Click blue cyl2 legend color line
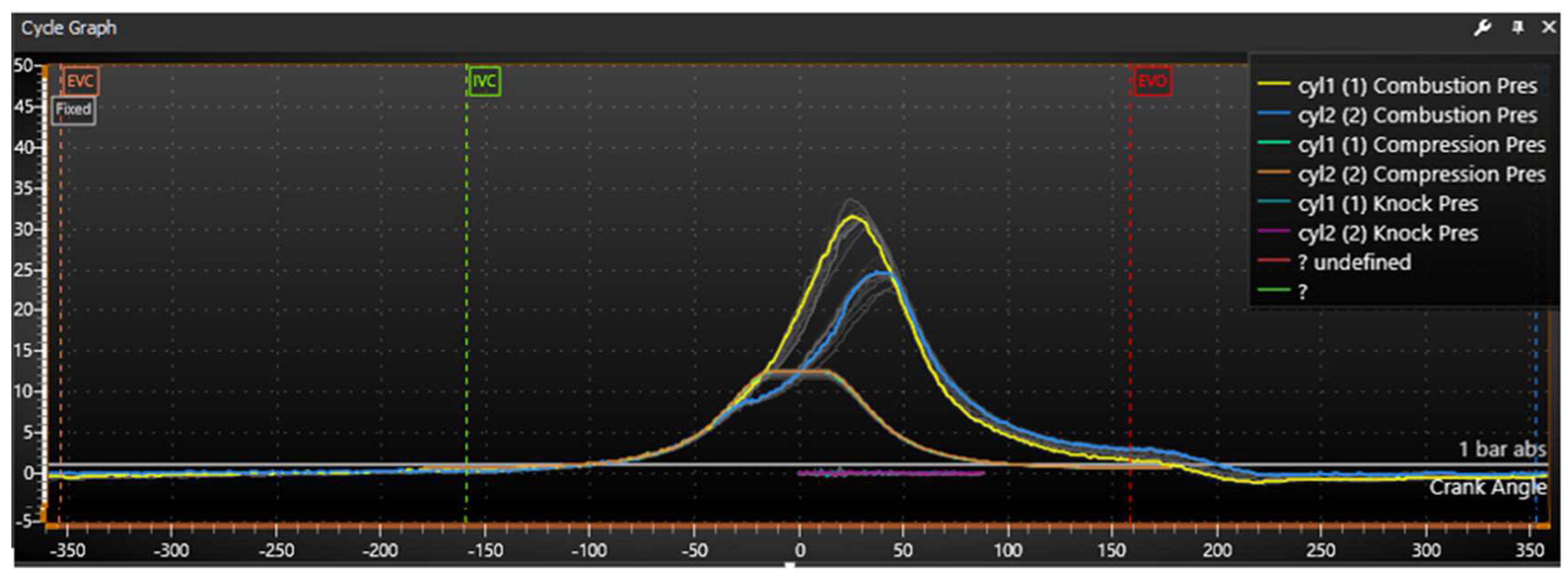Viewport: 1568px width, 578px height. pos(1273,114)
